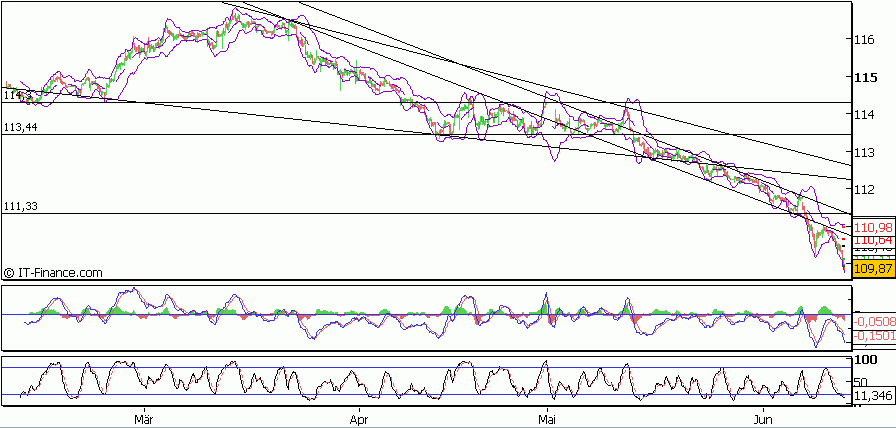Click the Apr month label on time axis
This screenshot has width=896, height=428.
[x=359, y=419]
